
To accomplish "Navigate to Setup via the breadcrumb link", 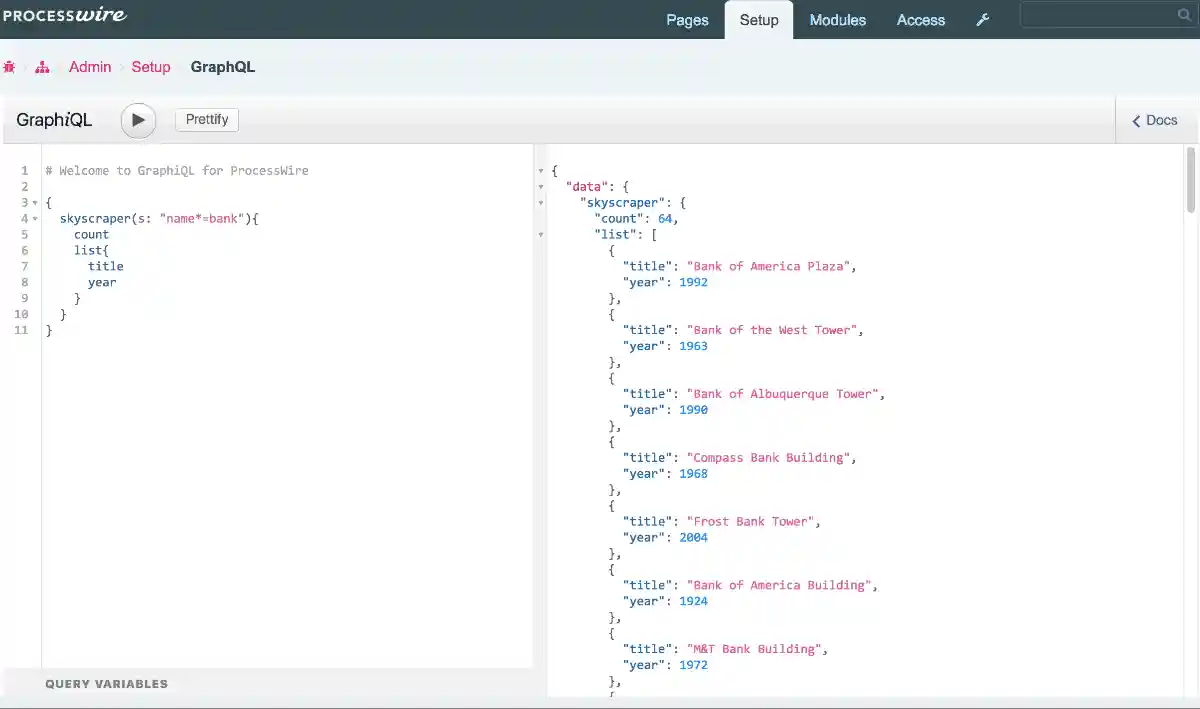I will click(x=151, y=66).
